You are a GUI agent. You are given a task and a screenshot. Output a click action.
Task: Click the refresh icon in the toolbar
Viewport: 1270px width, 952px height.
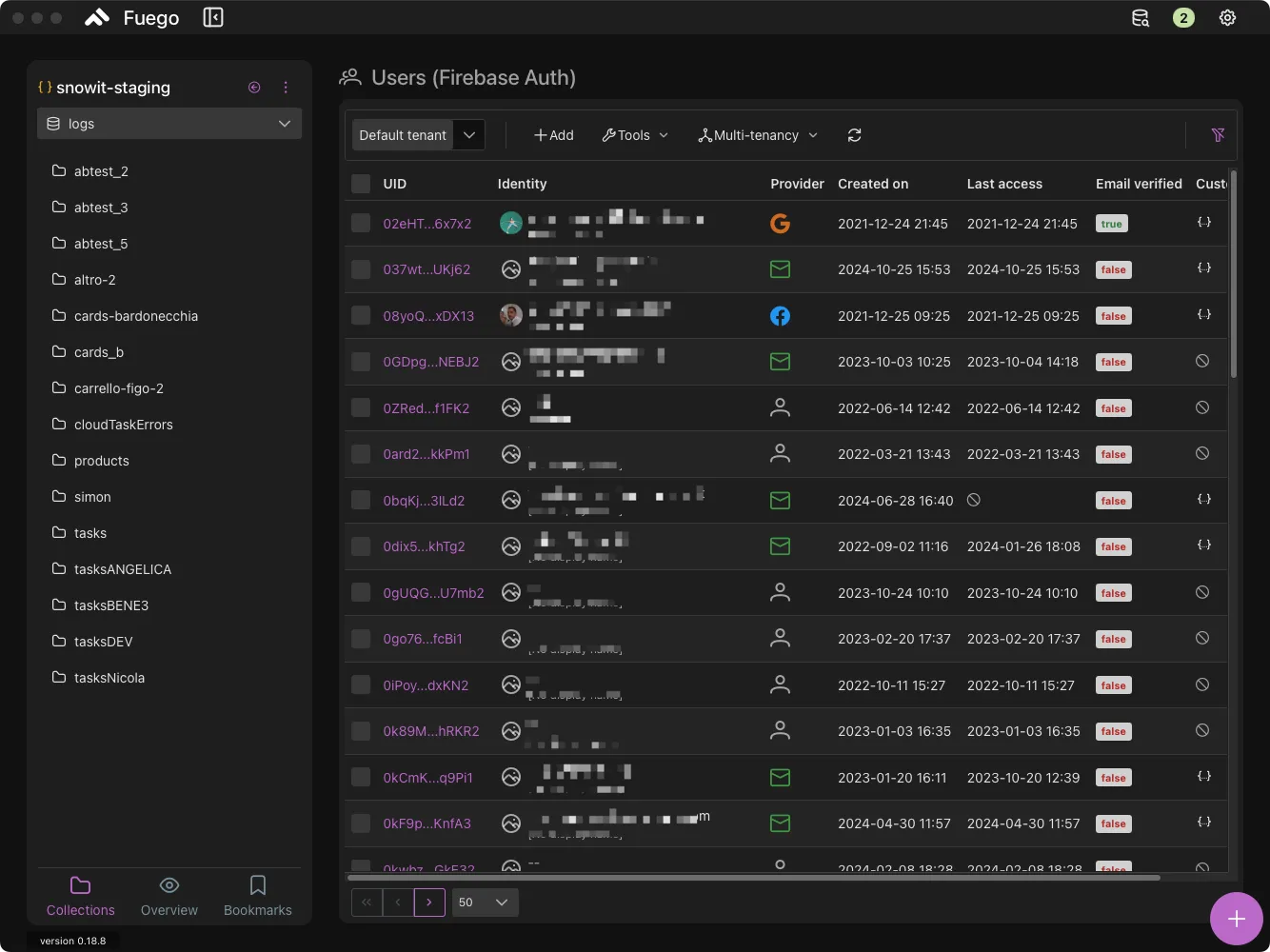point(854,135)
